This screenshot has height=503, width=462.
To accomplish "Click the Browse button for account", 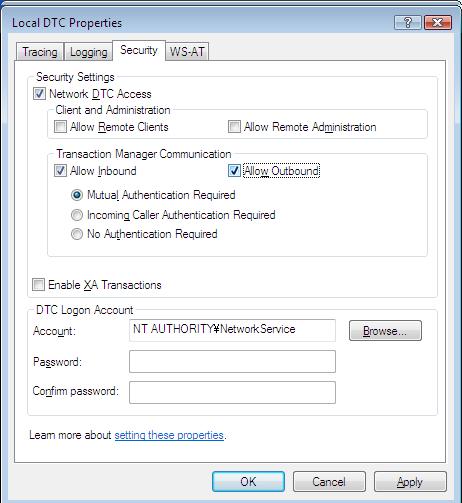I will 385,331.
